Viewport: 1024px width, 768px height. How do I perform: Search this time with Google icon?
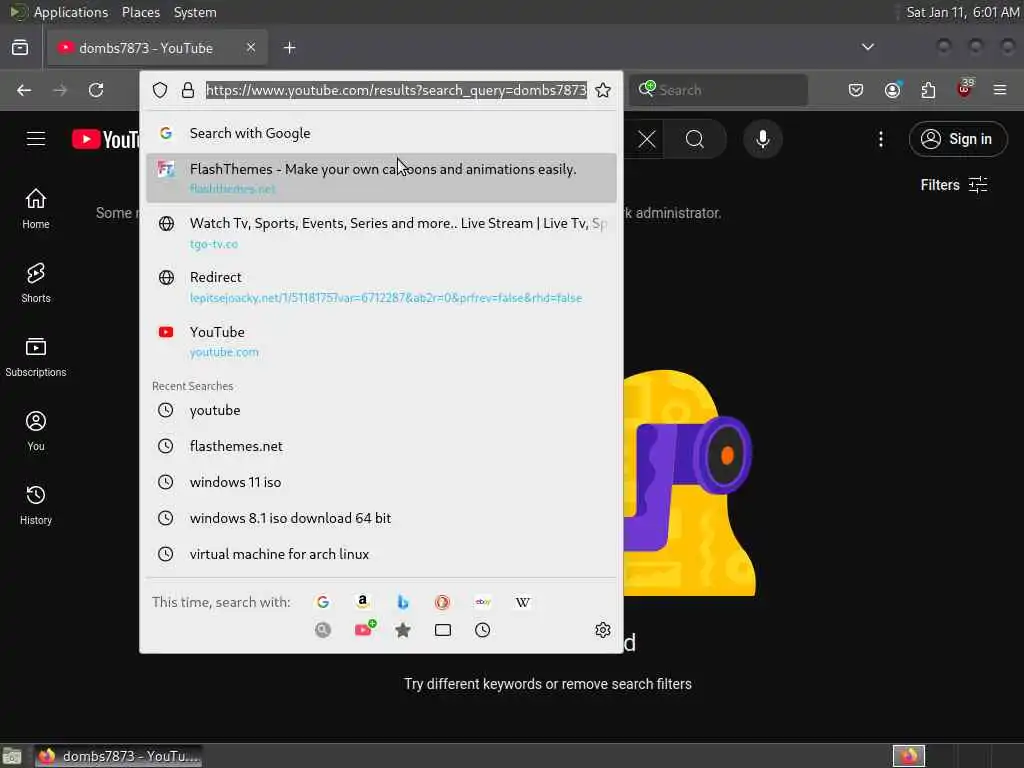pos(323,602)
